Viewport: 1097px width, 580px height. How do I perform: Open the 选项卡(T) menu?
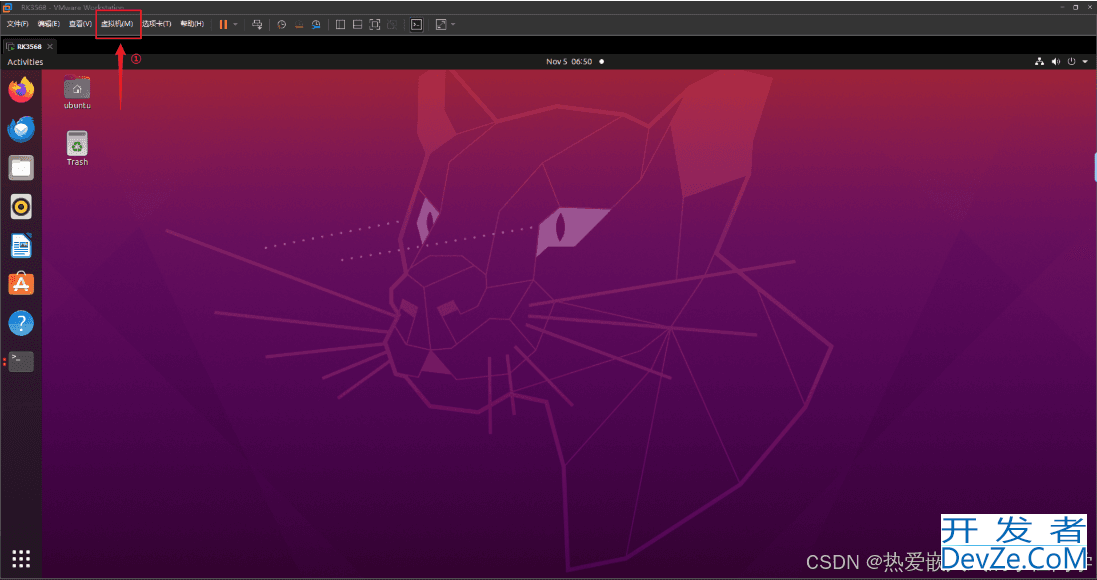157,24
